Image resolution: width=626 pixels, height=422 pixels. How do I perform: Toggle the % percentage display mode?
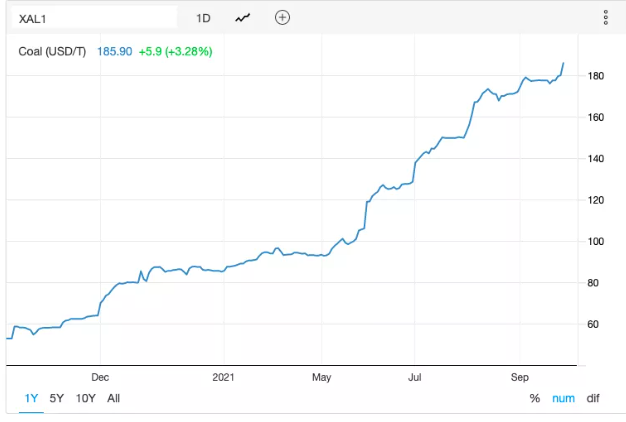[535, 398]
